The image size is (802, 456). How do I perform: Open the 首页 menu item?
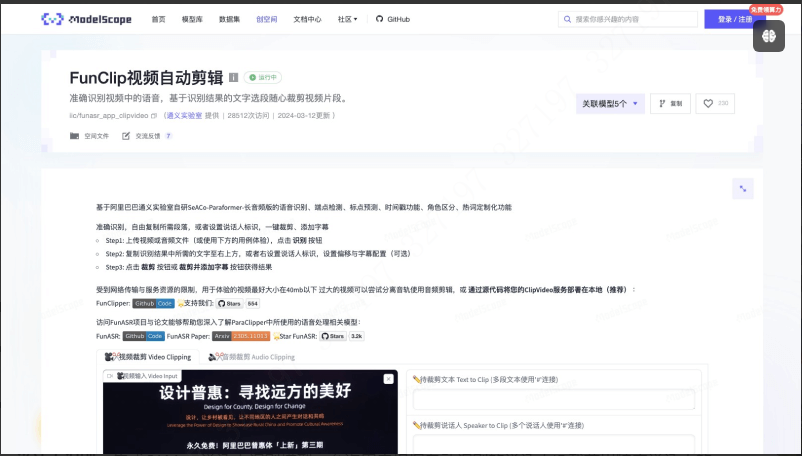[x=159, y=19]
